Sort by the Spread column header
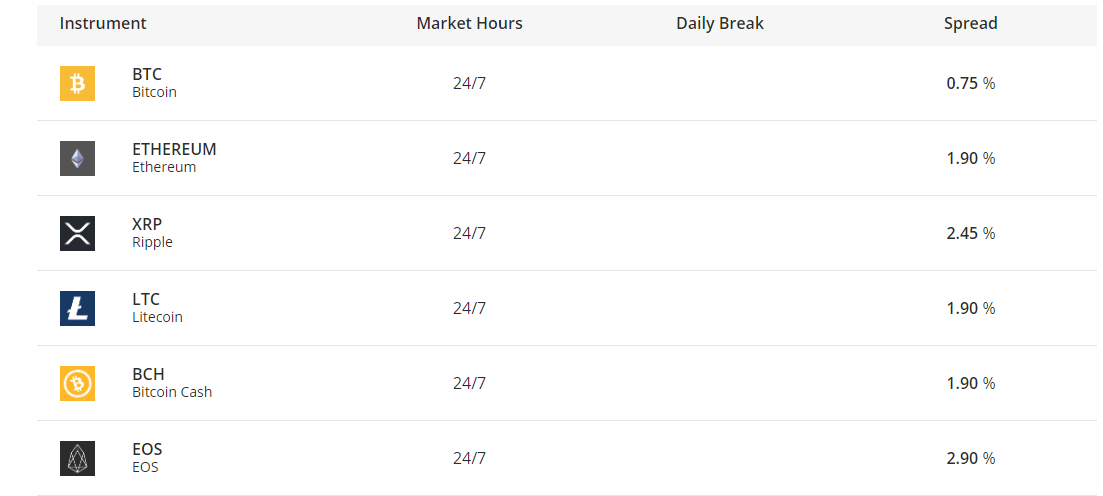Image resolution: width=1103 pixels, height=496 pixels. [x=971, y=23]
